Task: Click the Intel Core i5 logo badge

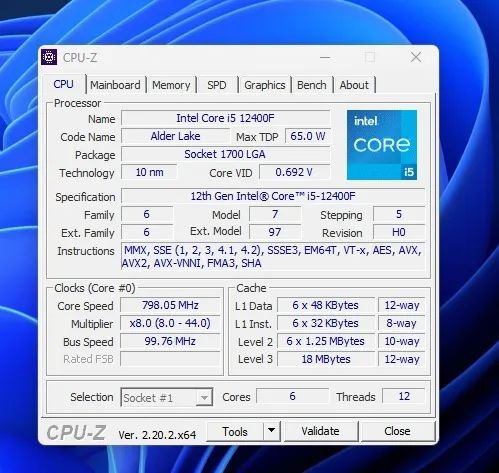Action: 382,145
